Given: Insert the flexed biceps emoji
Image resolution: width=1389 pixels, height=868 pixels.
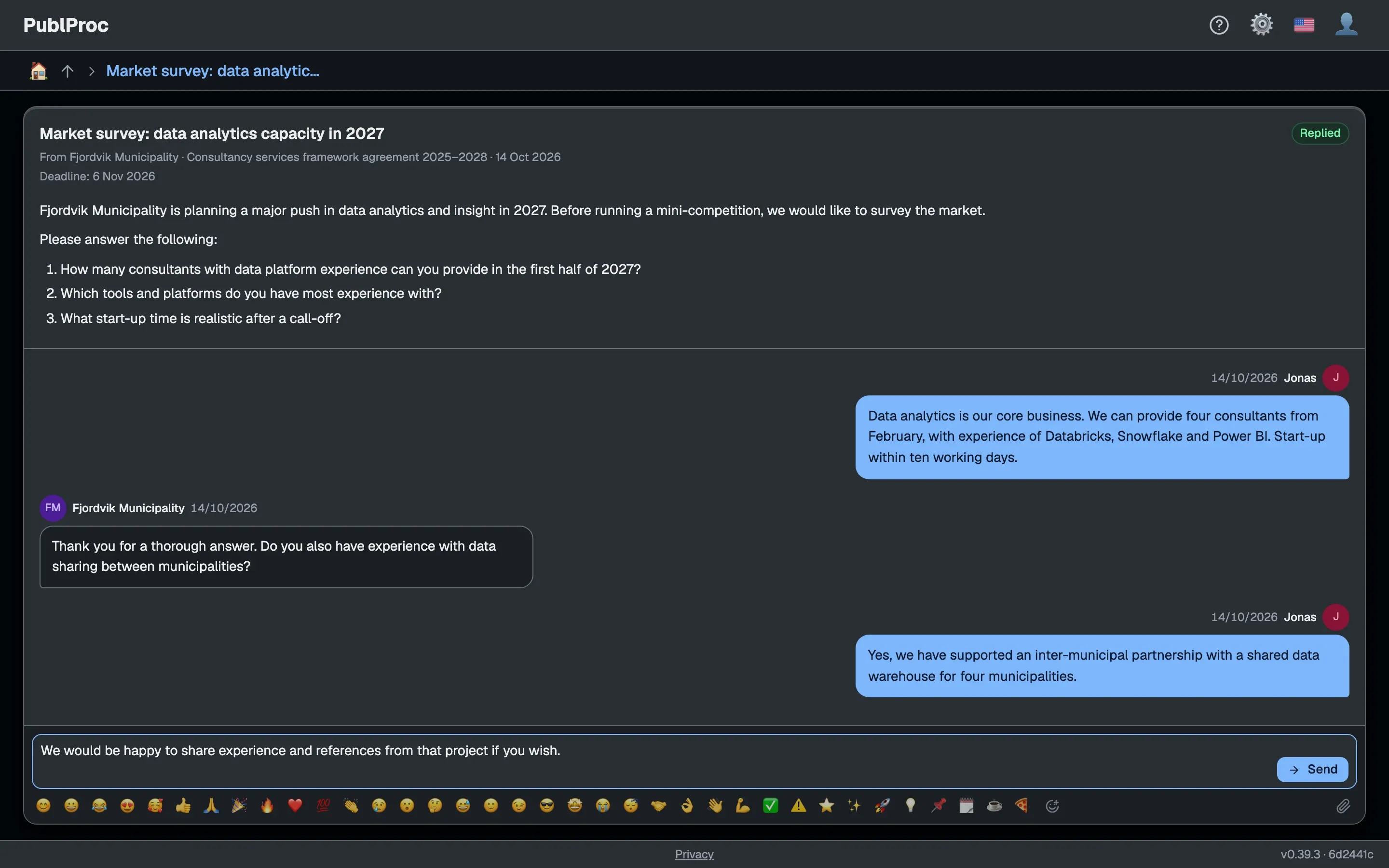Looking at the screenshot, I should pos(743,805).
